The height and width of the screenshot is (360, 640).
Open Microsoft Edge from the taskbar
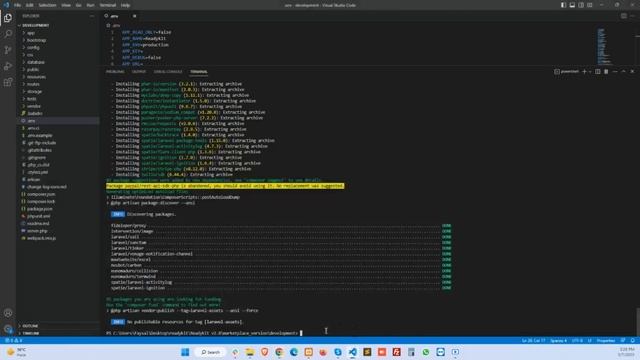point(294,352)
